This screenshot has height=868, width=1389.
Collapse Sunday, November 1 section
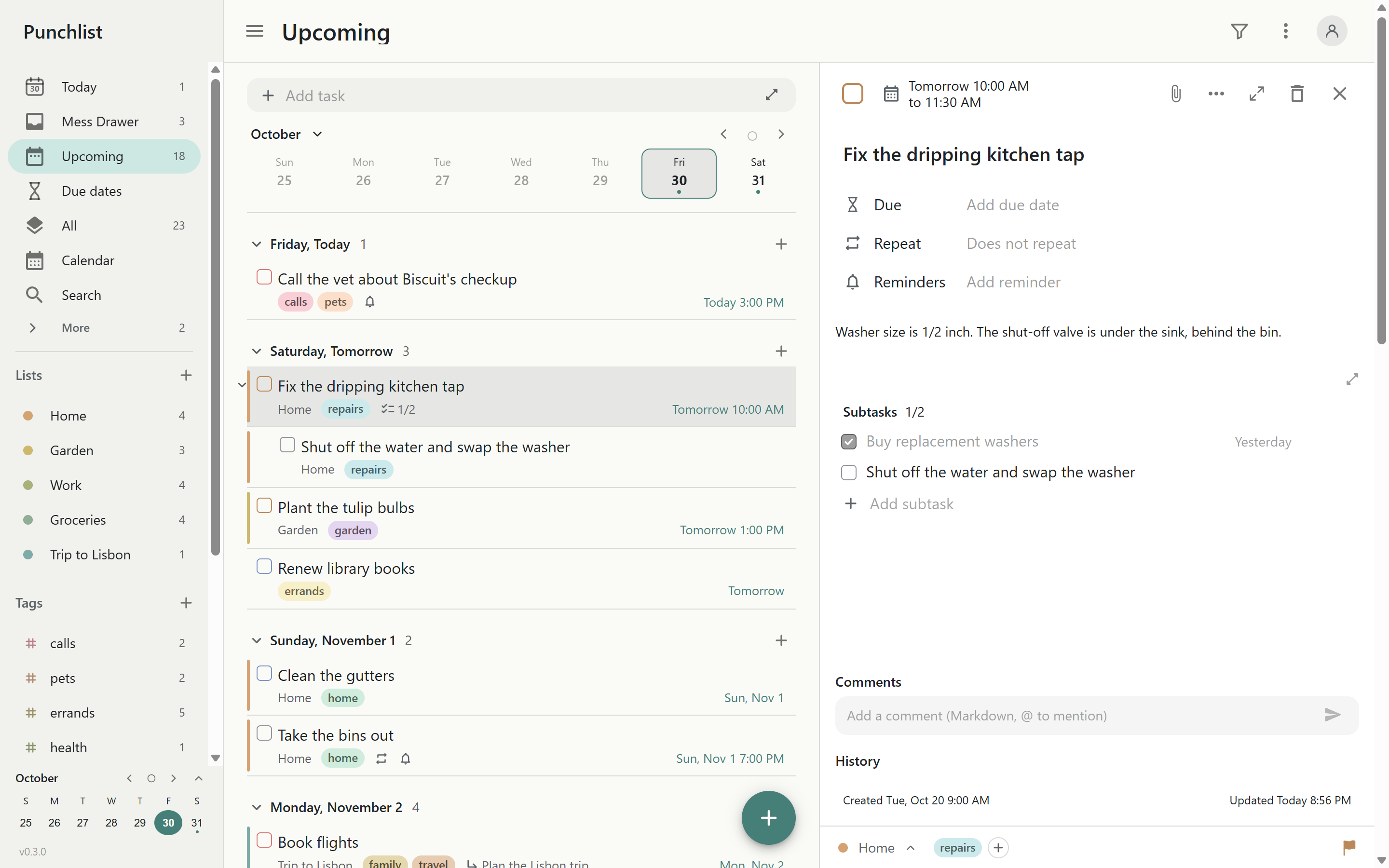(256, 641)
